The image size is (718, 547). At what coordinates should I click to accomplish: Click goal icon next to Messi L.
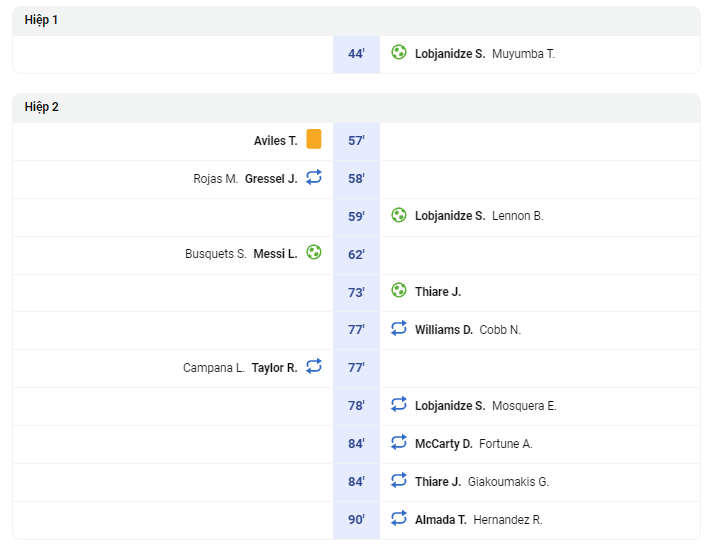coord(314,252)
